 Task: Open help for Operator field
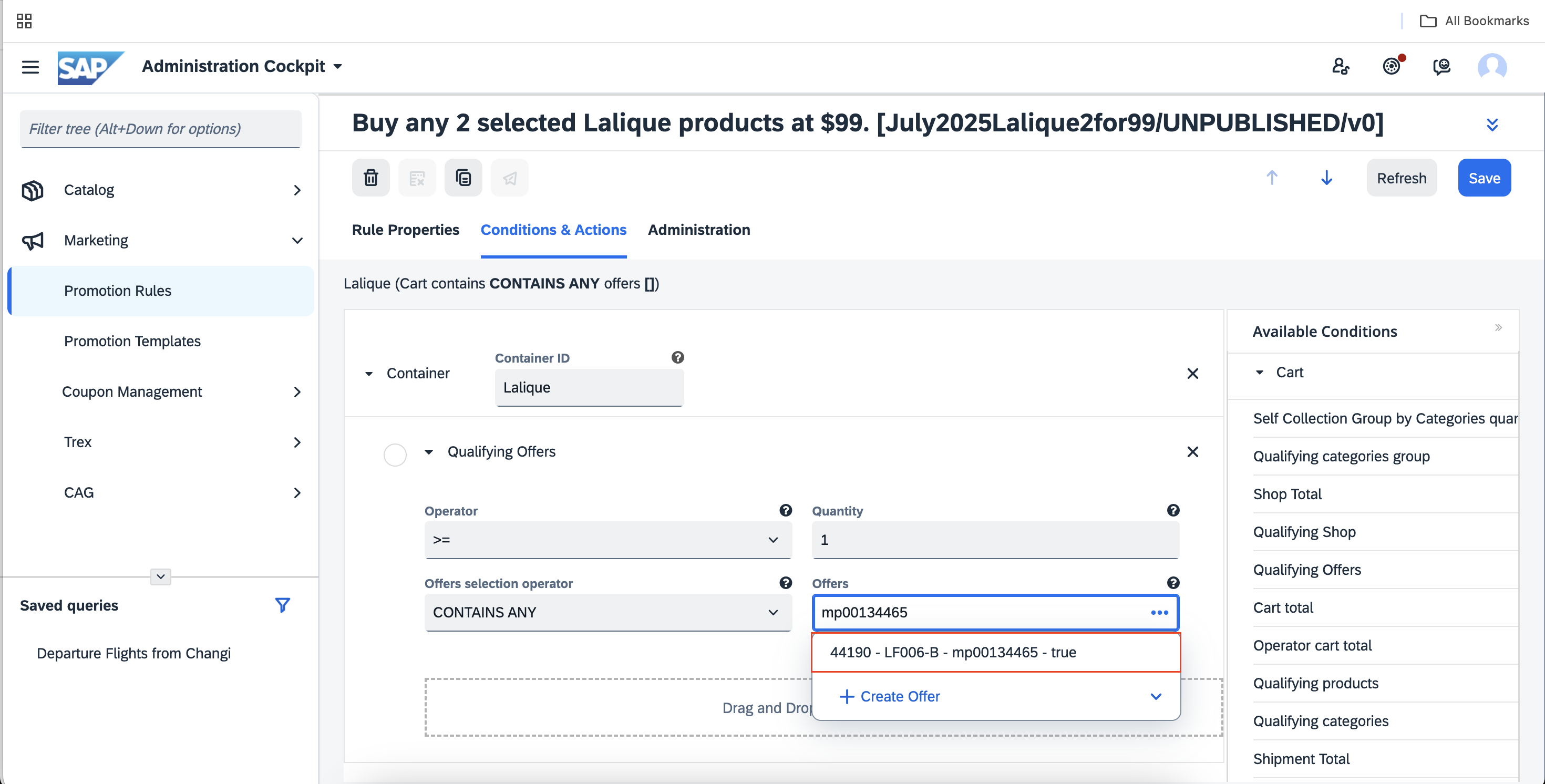(786, 510)
